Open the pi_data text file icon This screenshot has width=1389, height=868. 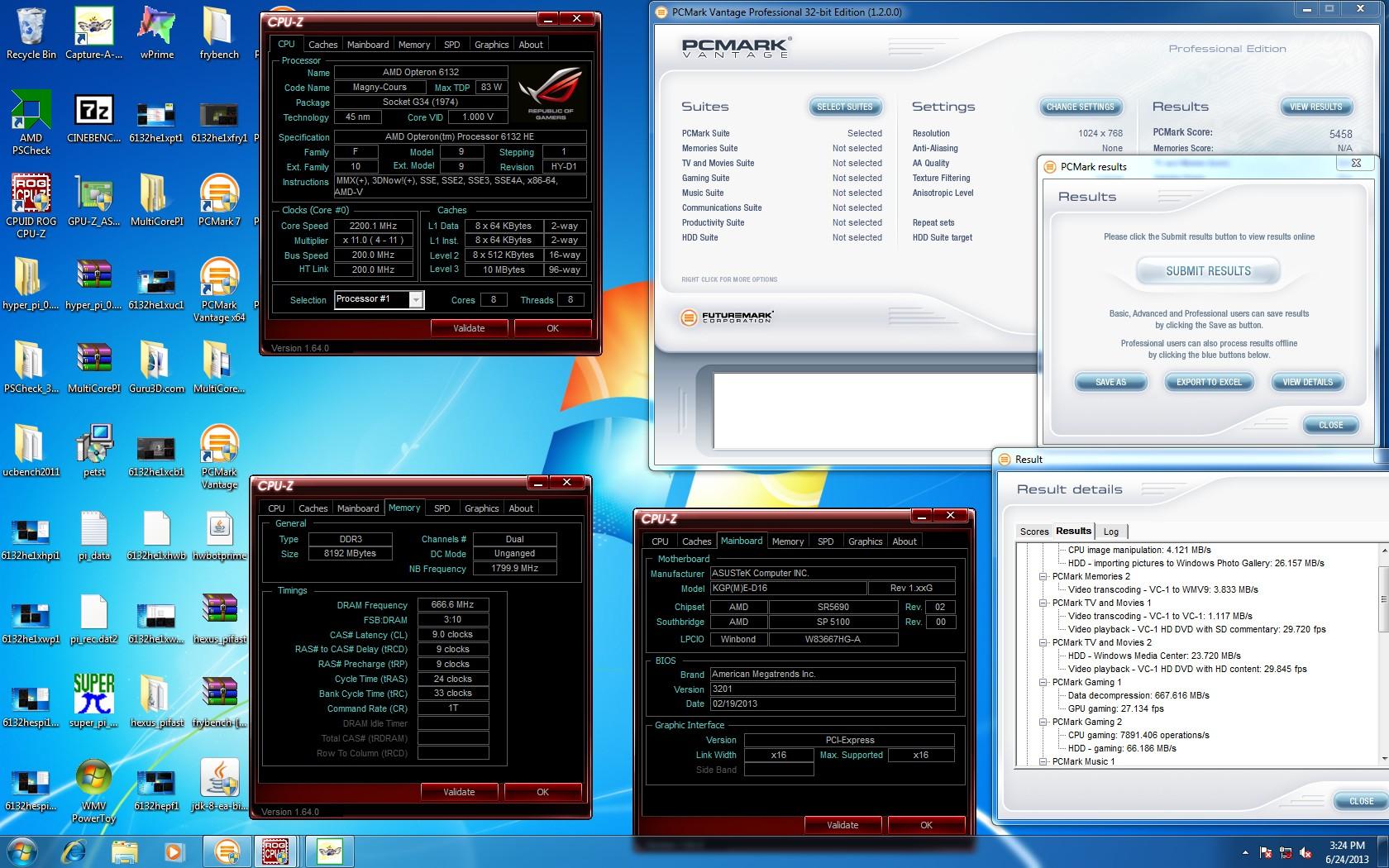click(x=93, y=535)
